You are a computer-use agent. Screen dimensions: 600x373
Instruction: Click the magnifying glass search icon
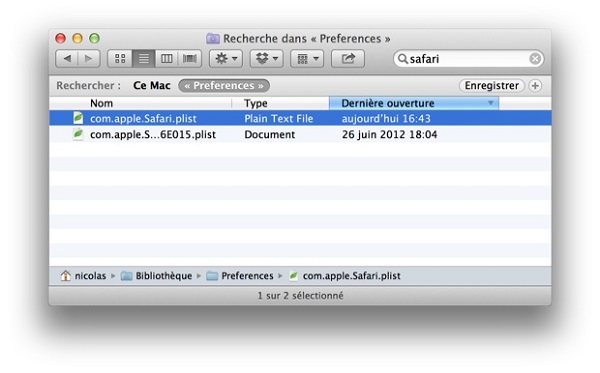[403, 59]
